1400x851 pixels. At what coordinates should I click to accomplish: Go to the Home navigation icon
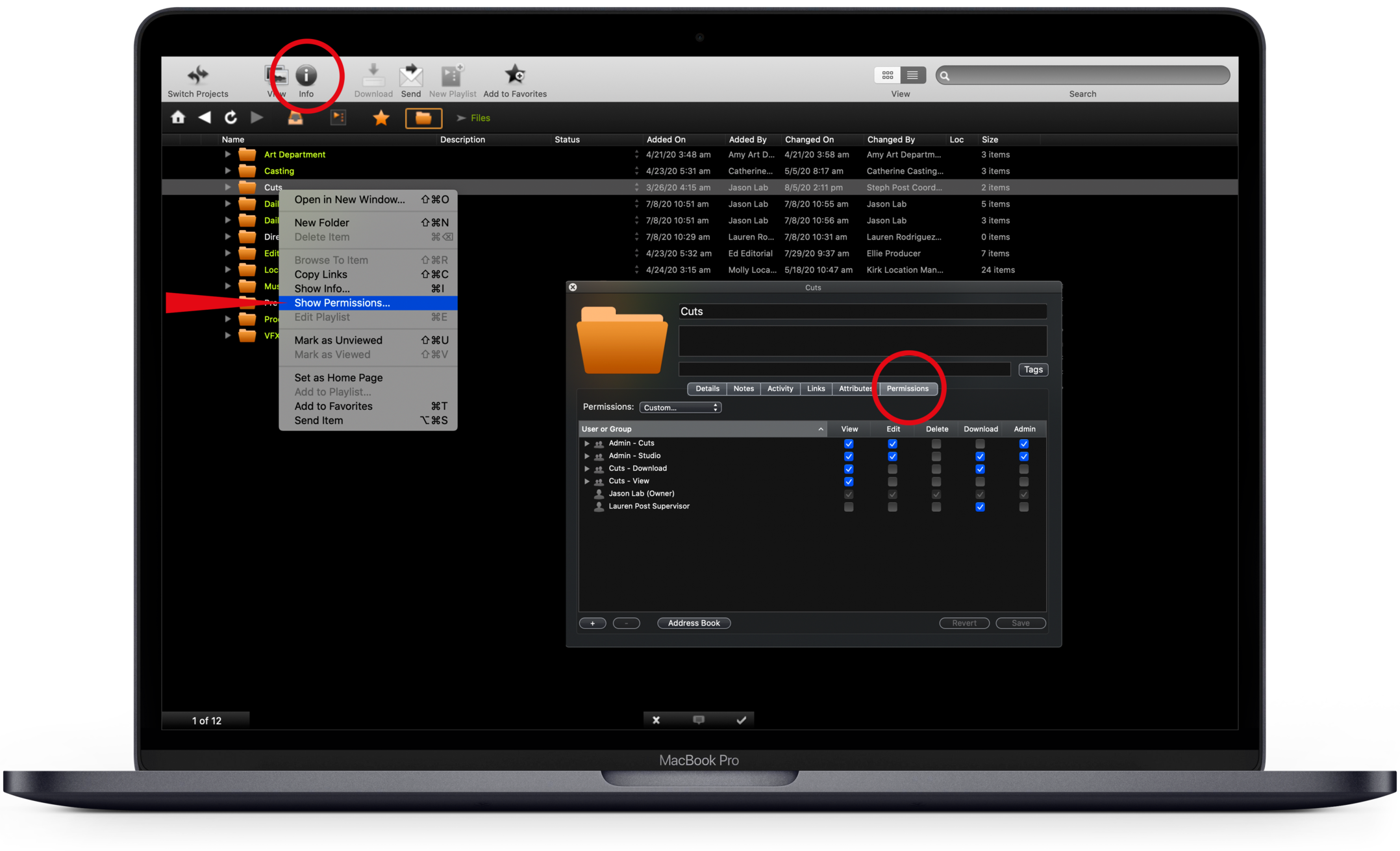pyautogui.click(x=178, y=118)
